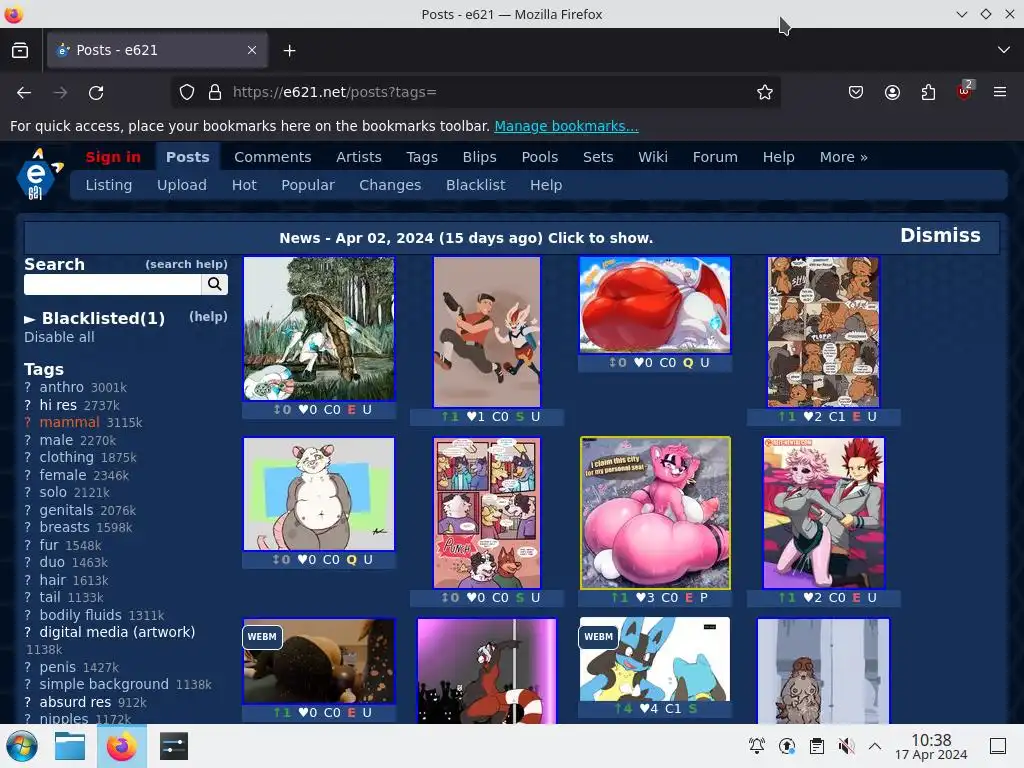1024x768 pixels.
Task: Click the uBlock Origin extension icon
Action: click(965, 91)
